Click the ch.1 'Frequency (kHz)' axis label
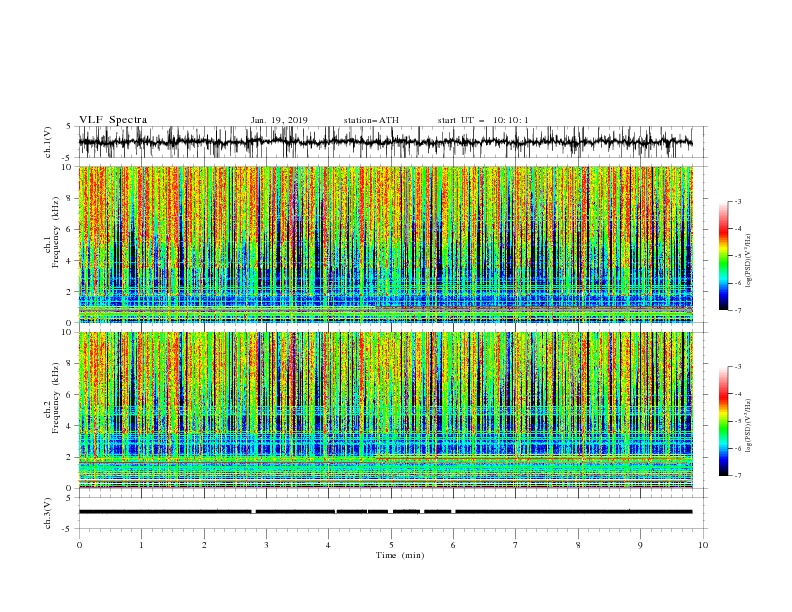The width and height of the screenshot is (792, 612). [55, 232]
